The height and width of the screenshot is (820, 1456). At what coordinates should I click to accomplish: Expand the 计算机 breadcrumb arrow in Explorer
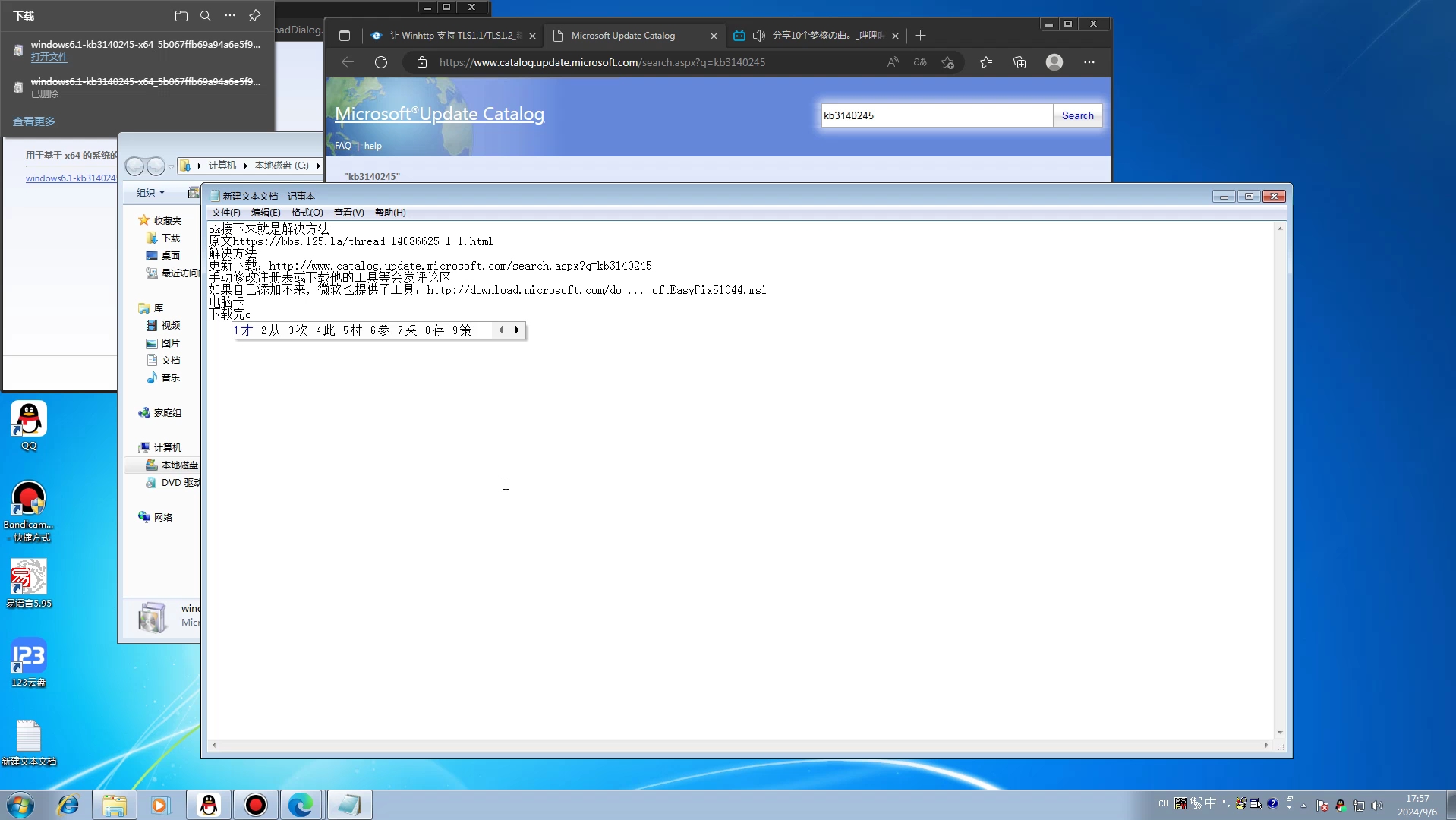[x=246, y=166]
